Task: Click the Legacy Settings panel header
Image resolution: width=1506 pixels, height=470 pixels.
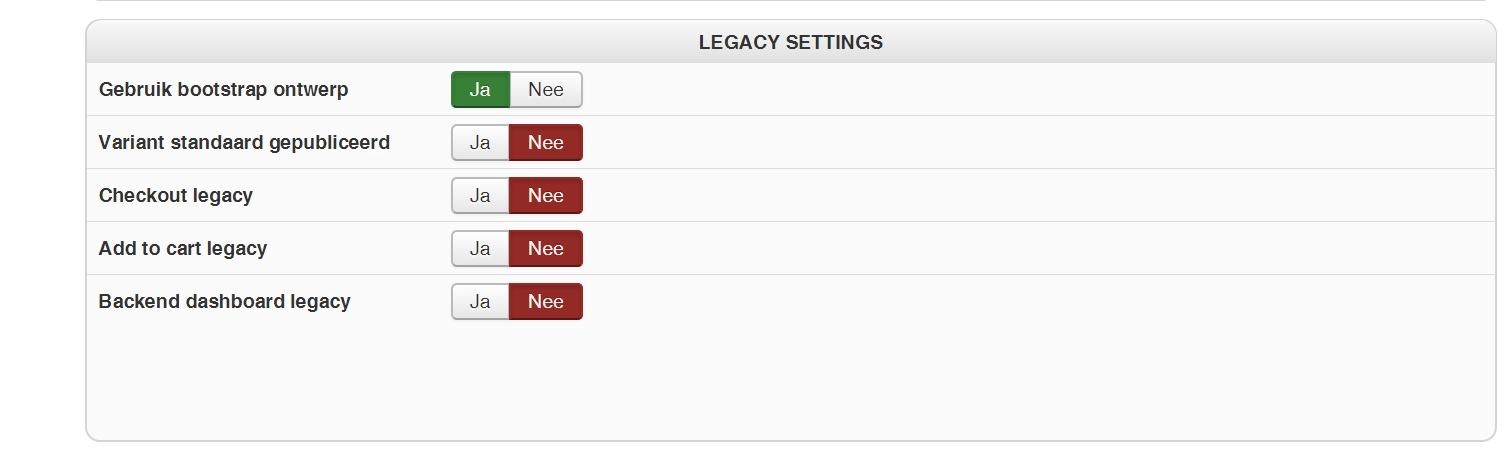Action: point(790,42)
